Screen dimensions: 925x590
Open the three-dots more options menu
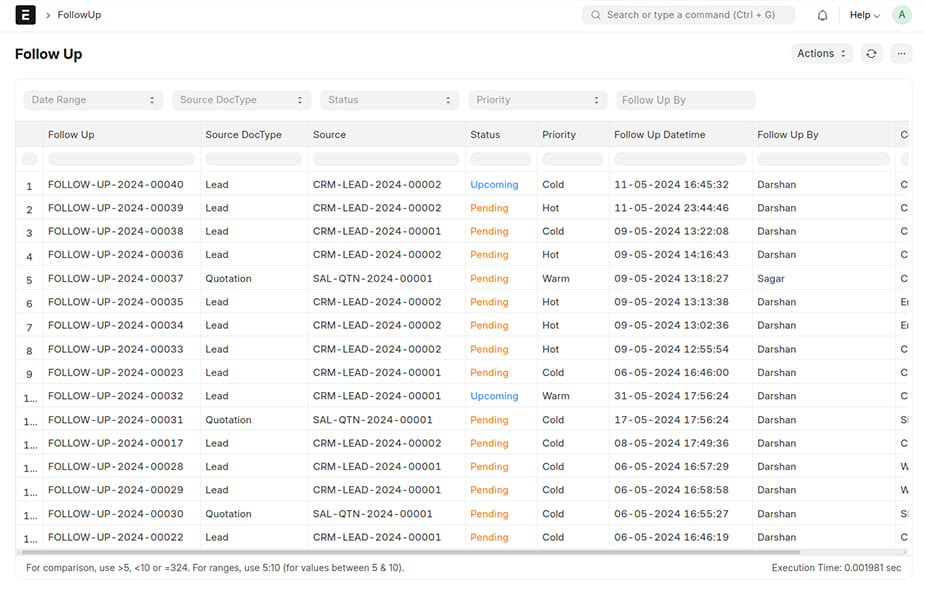(x=902, y=54)
